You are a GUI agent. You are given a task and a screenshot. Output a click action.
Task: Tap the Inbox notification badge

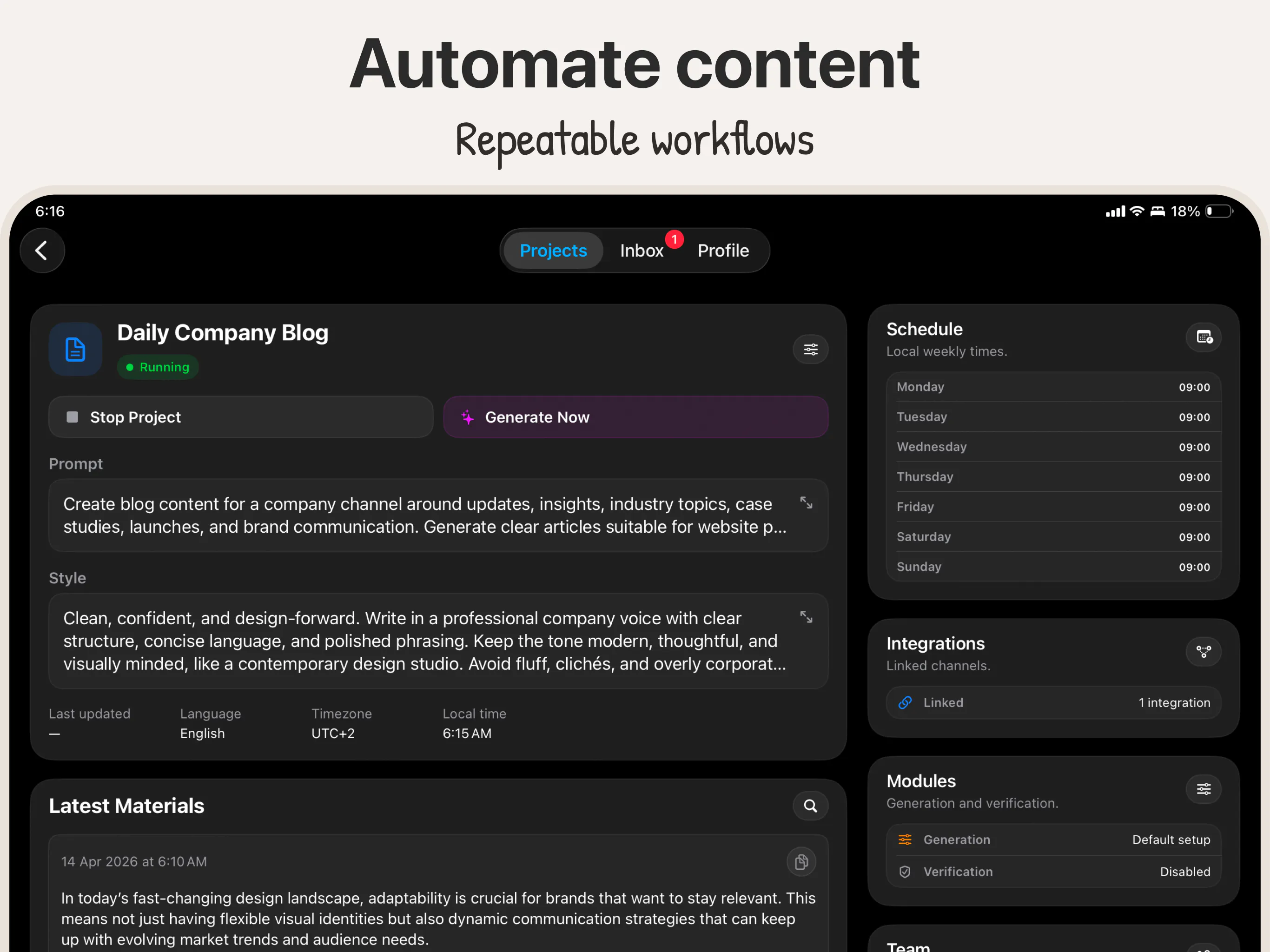point(674,239)
